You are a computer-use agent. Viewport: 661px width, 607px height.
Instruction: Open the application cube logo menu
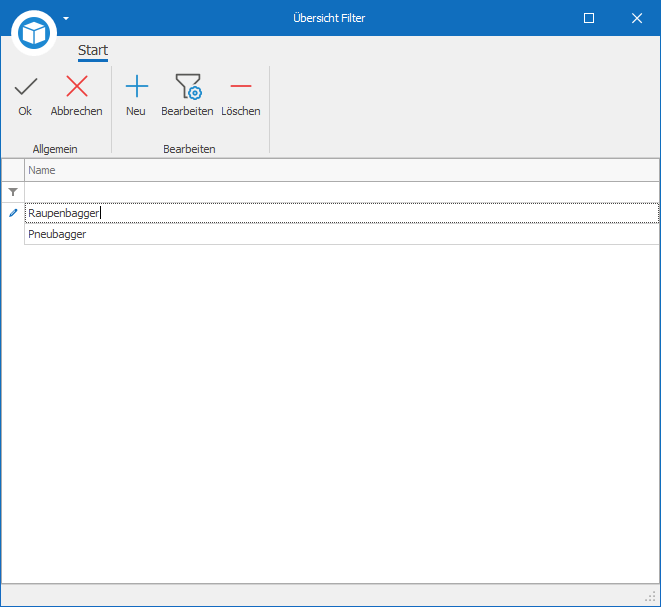coord(34,33)
